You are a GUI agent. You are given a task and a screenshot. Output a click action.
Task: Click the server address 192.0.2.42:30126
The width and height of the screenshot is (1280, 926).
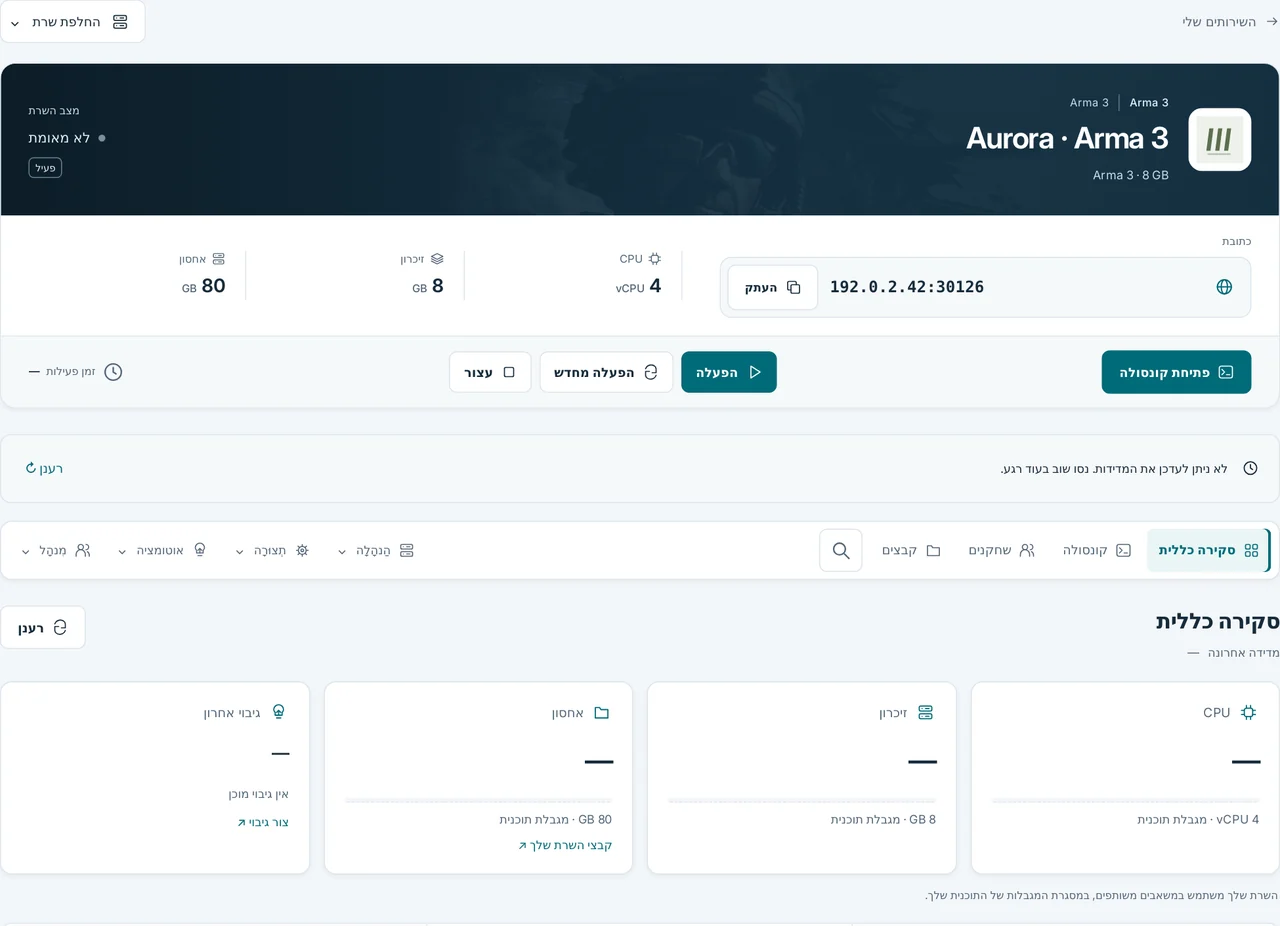(907, 287)
